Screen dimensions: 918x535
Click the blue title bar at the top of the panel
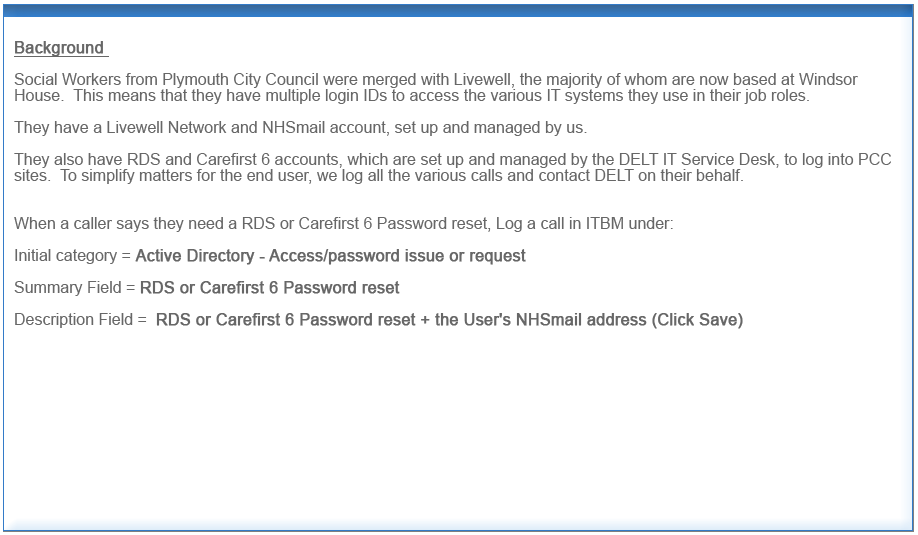458,11
